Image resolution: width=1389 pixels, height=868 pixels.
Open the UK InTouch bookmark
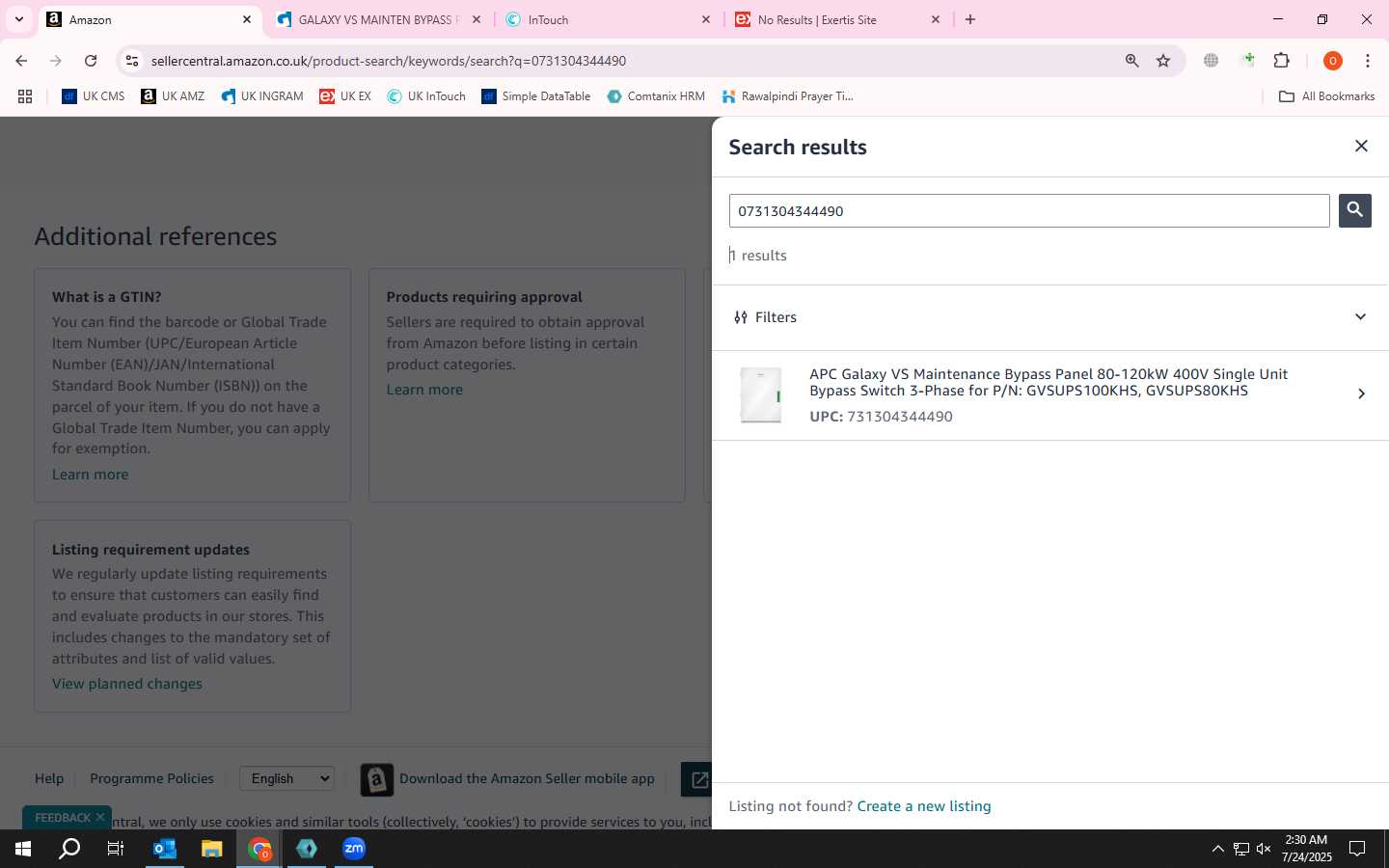point(426,96)
